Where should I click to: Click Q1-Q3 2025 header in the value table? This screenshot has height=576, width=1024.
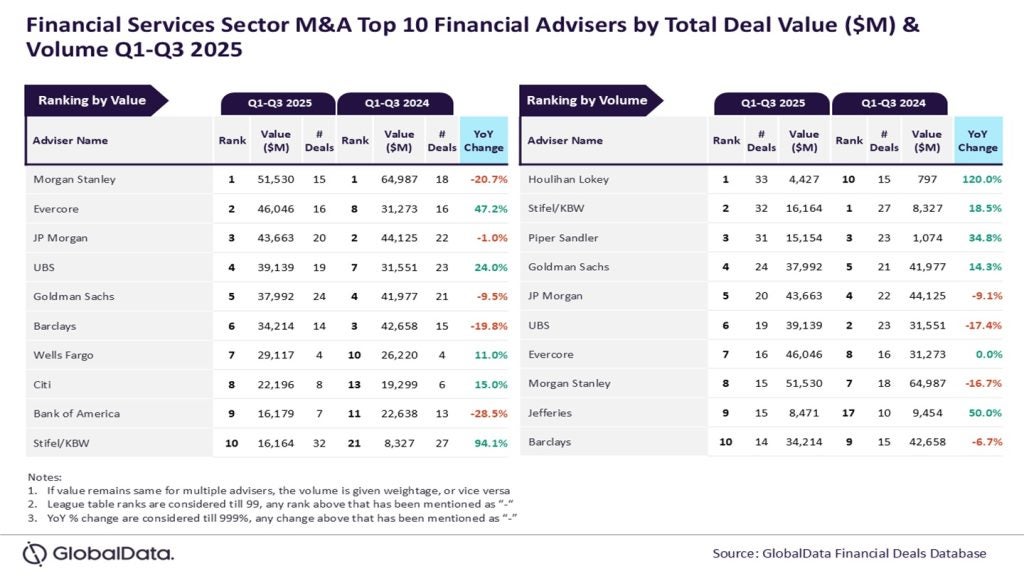pos(280,103)
